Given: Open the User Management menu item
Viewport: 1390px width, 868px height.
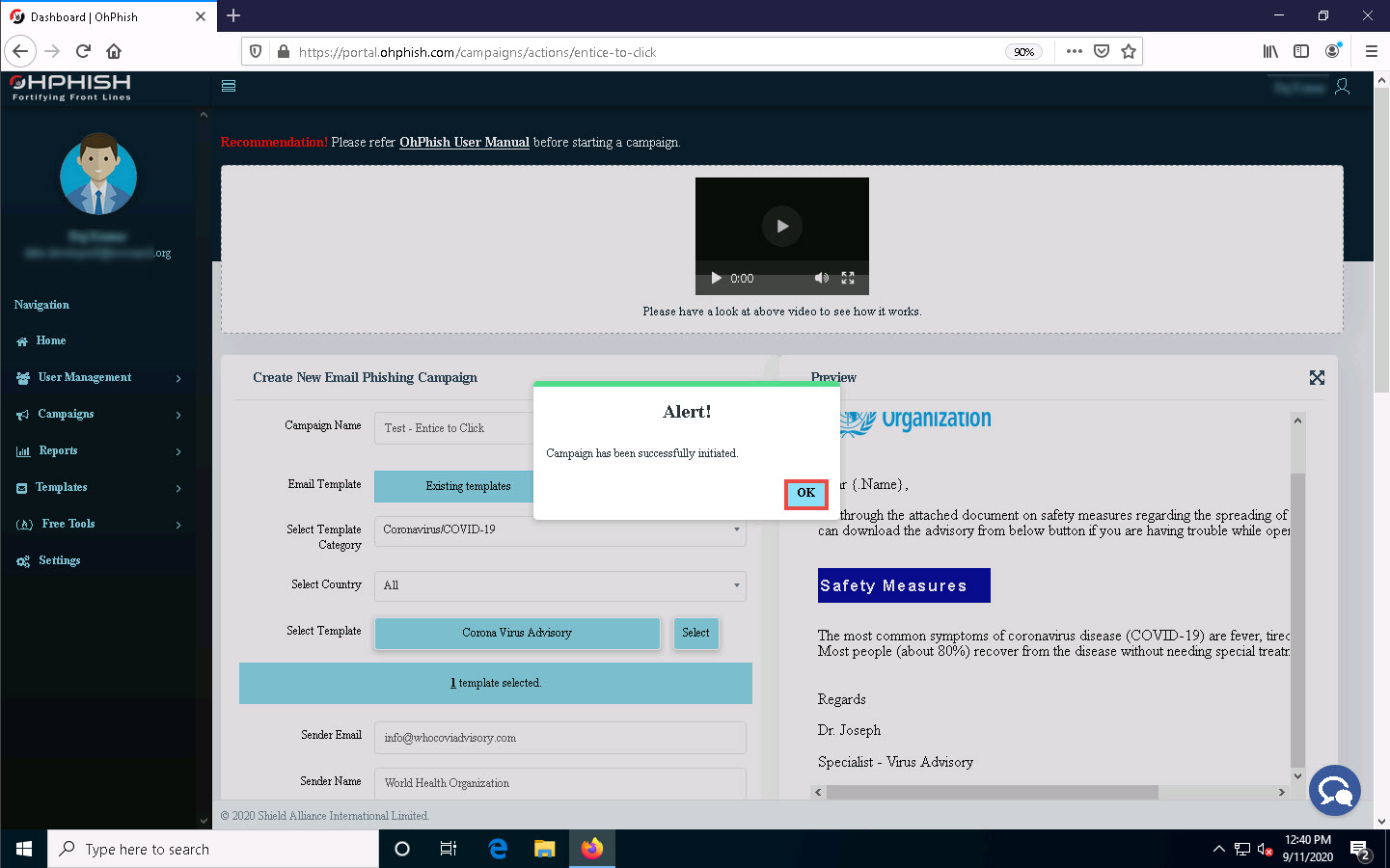Looking at the screenshot, I should point(85,377).
